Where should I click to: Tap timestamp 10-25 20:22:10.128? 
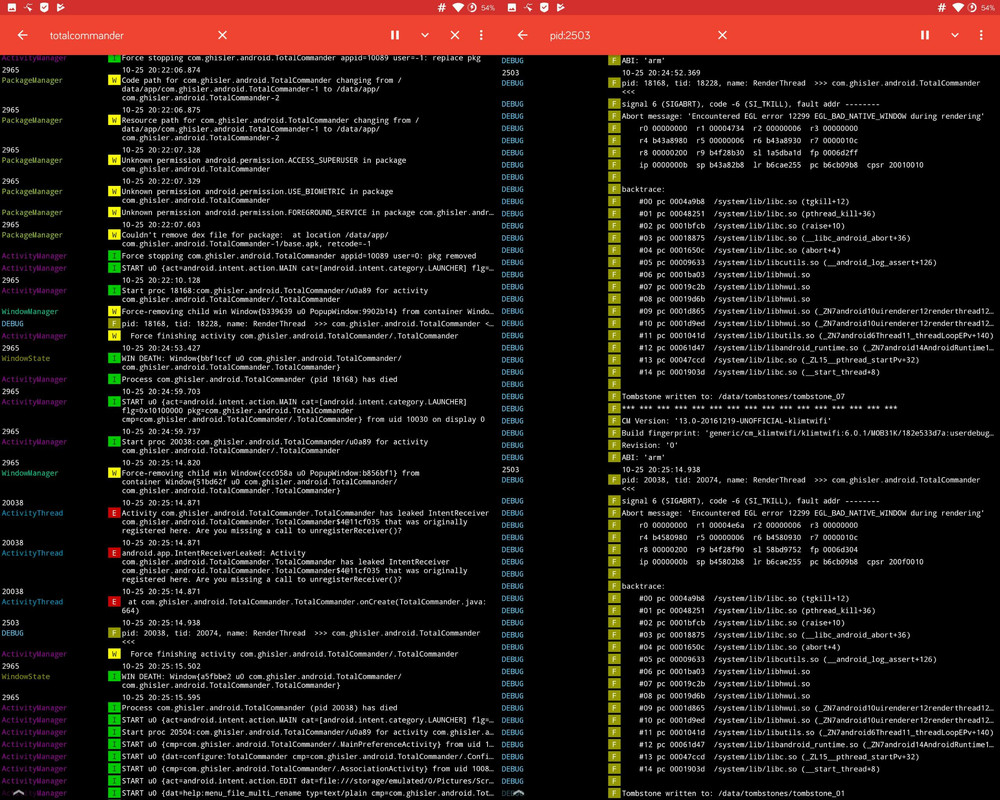[x=161, y=280]
